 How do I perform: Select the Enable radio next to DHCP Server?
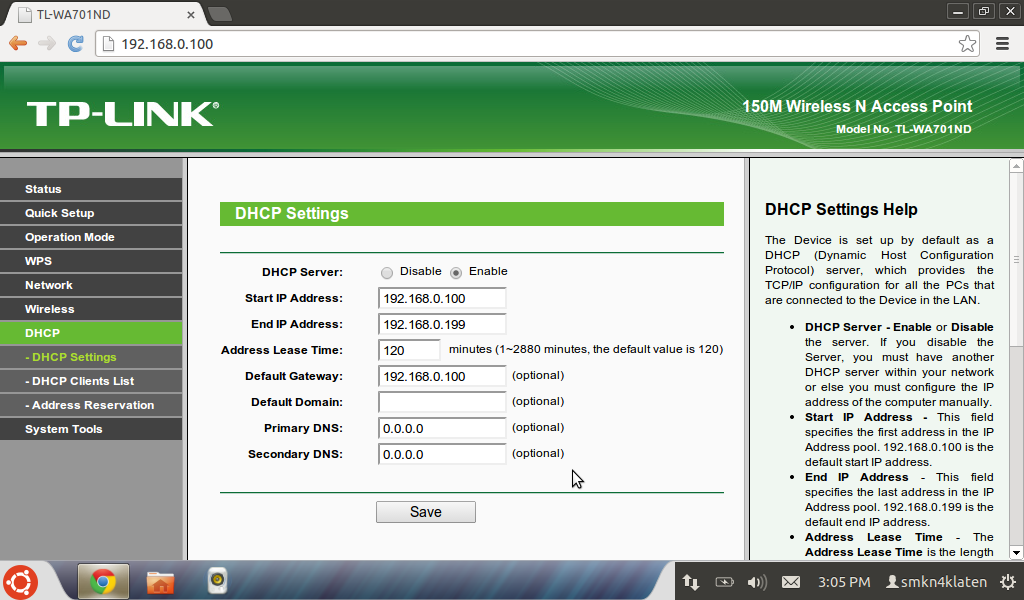pyautogui.click(x=458, y=271)
